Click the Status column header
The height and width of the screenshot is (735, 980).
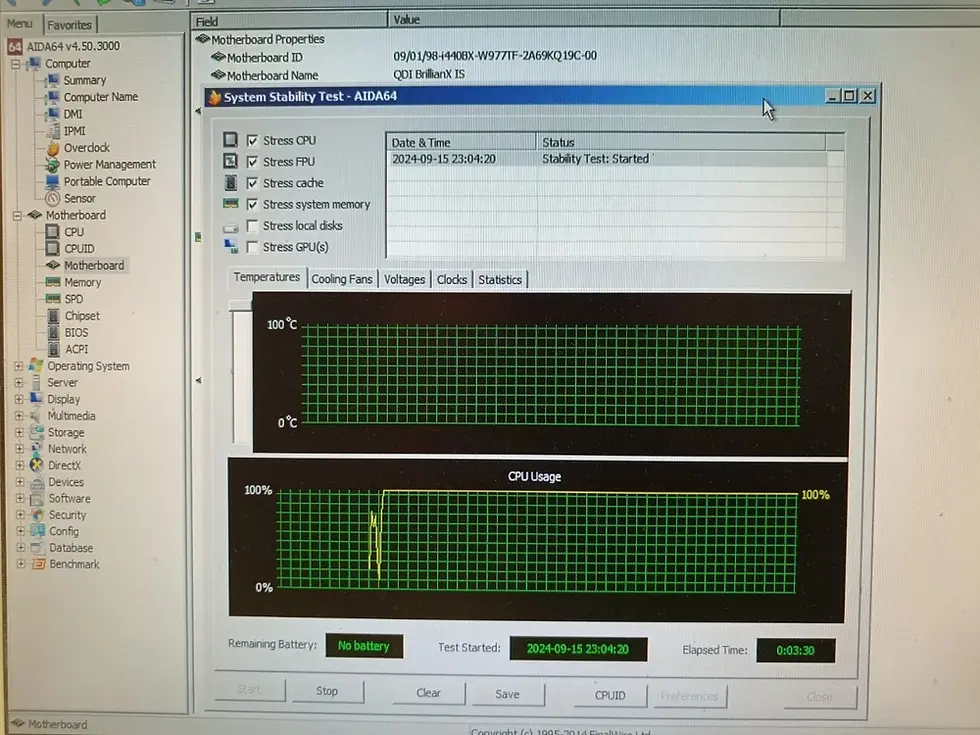point(681,142)
